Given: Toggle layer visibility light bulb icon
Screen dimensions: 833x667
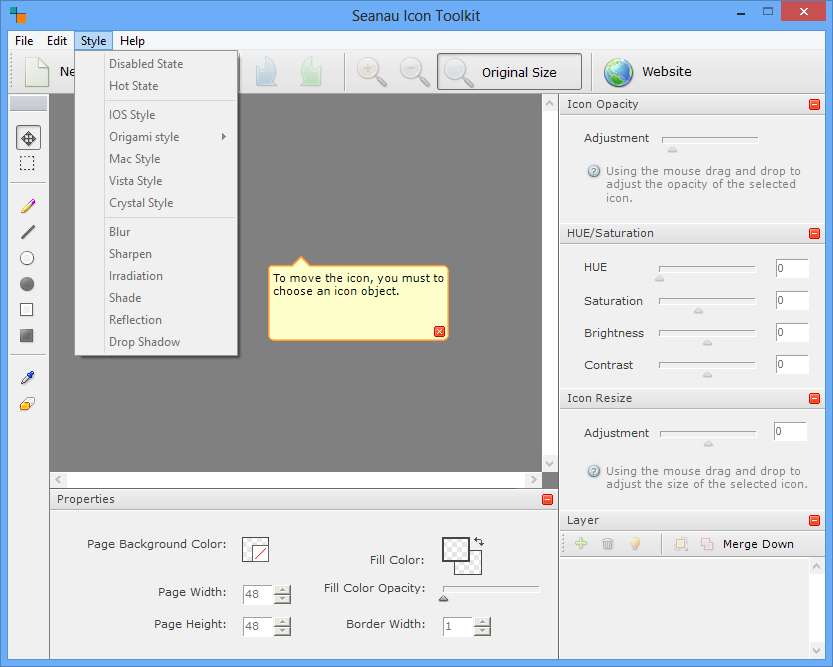Looking at the screenshot, I should pyautogui.click(x=635, y=543).
